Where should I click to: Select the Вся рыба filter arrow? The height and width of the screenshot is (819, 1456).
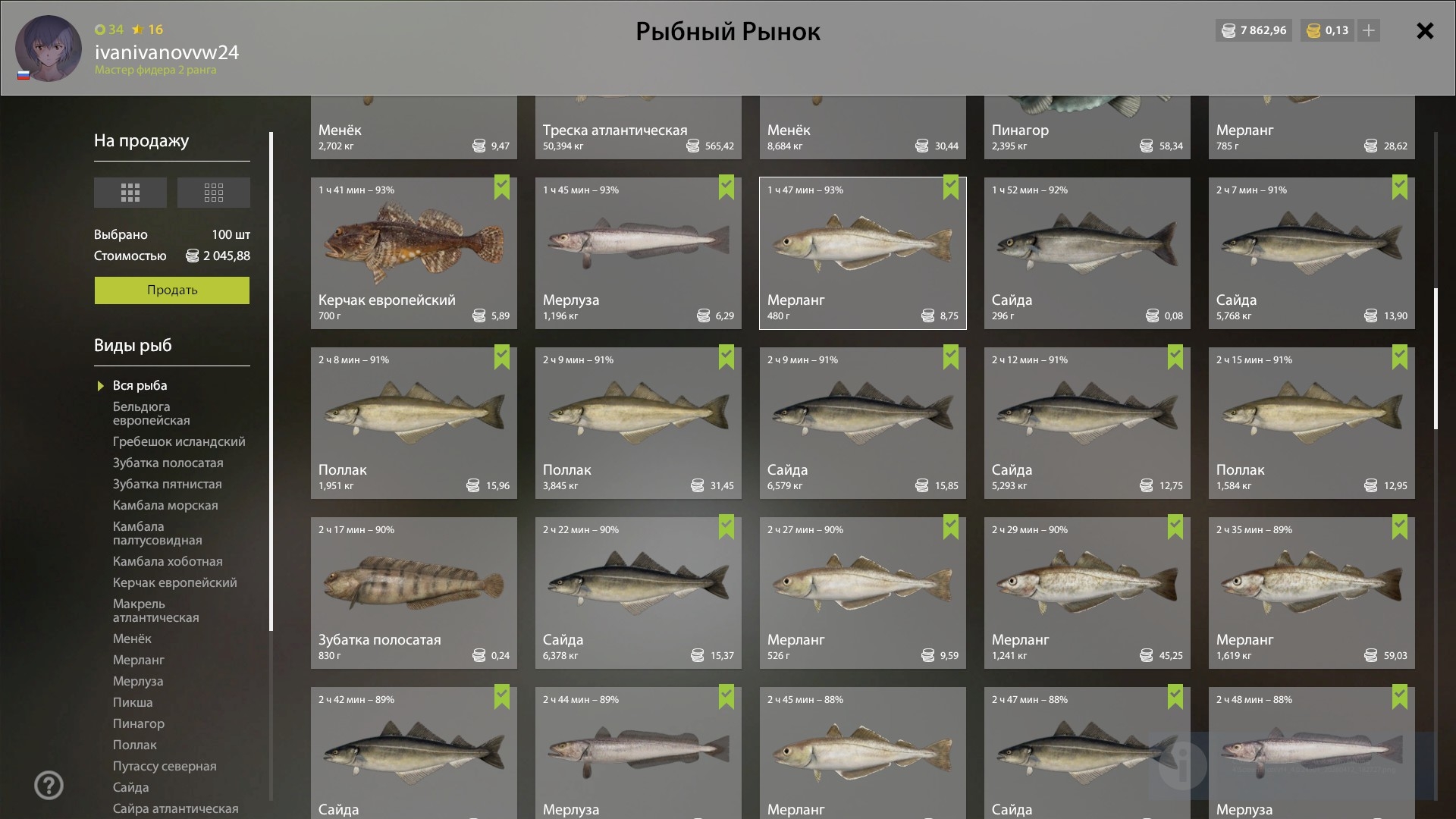[100, 386]
